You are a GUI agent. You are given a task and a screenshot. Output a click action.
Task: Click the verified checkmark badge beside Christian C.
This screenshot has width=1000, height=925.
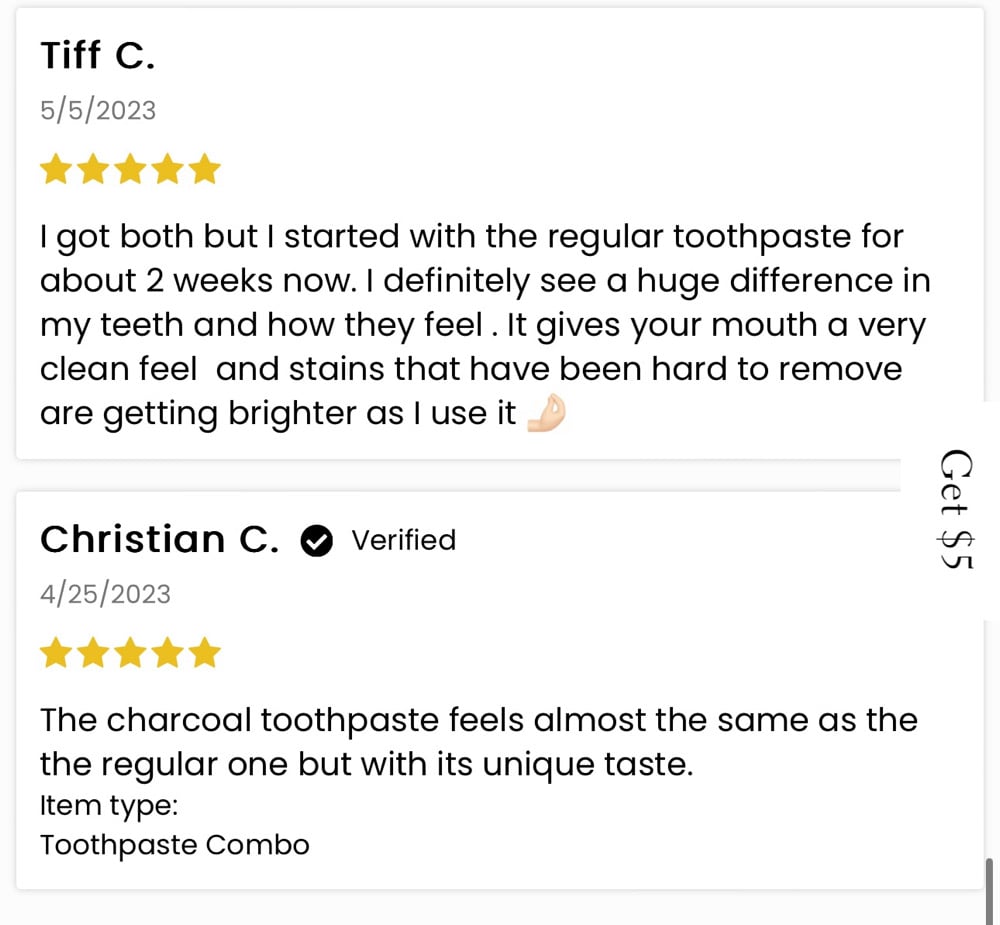(x=317, y=541)
